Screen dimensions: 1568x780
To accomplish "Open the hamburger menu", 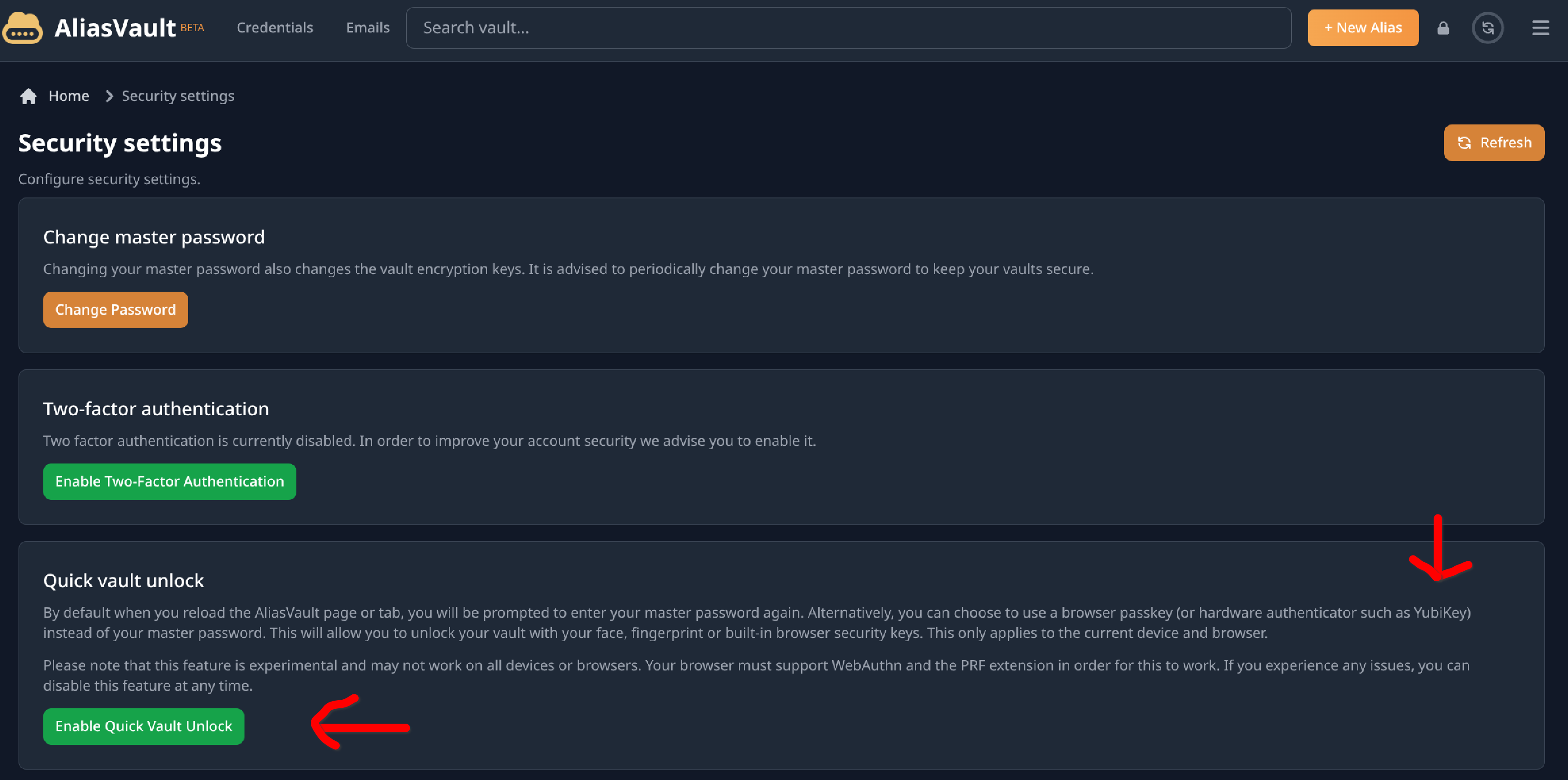I will pos(1540,28).
